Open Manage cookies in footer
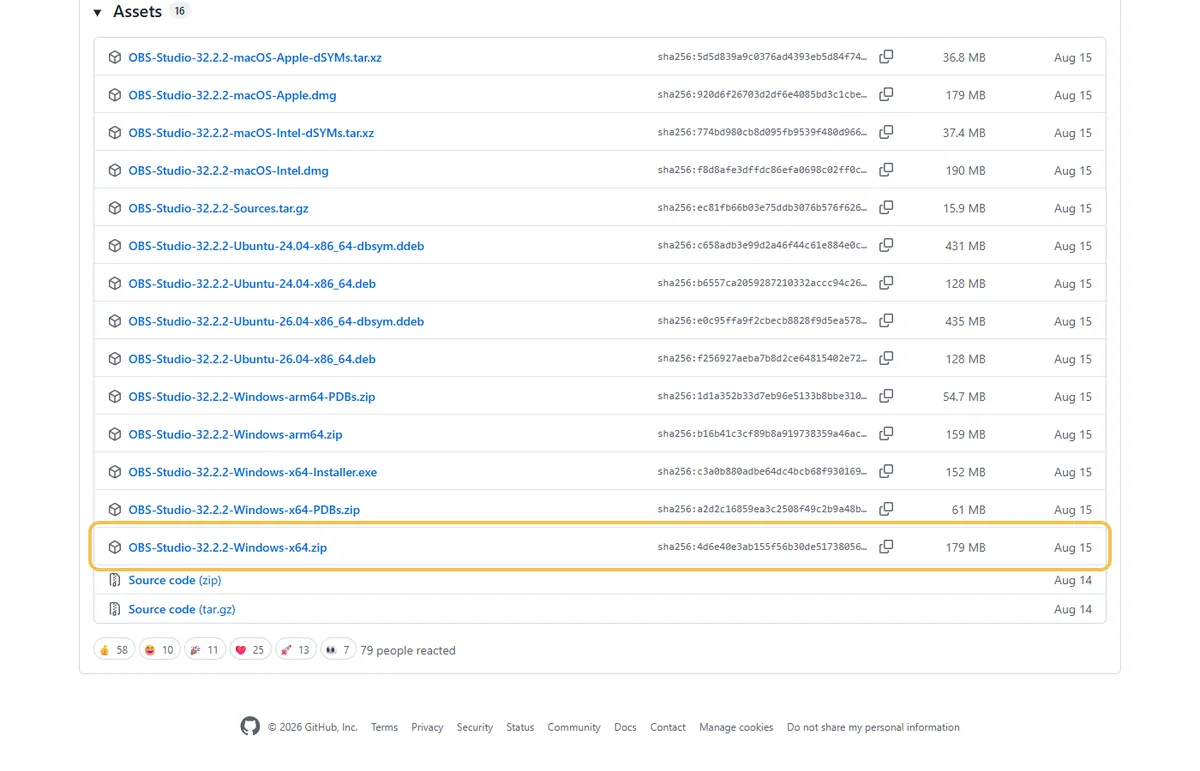This screenshot has width=1200, height=771. (x=736, y=727)
